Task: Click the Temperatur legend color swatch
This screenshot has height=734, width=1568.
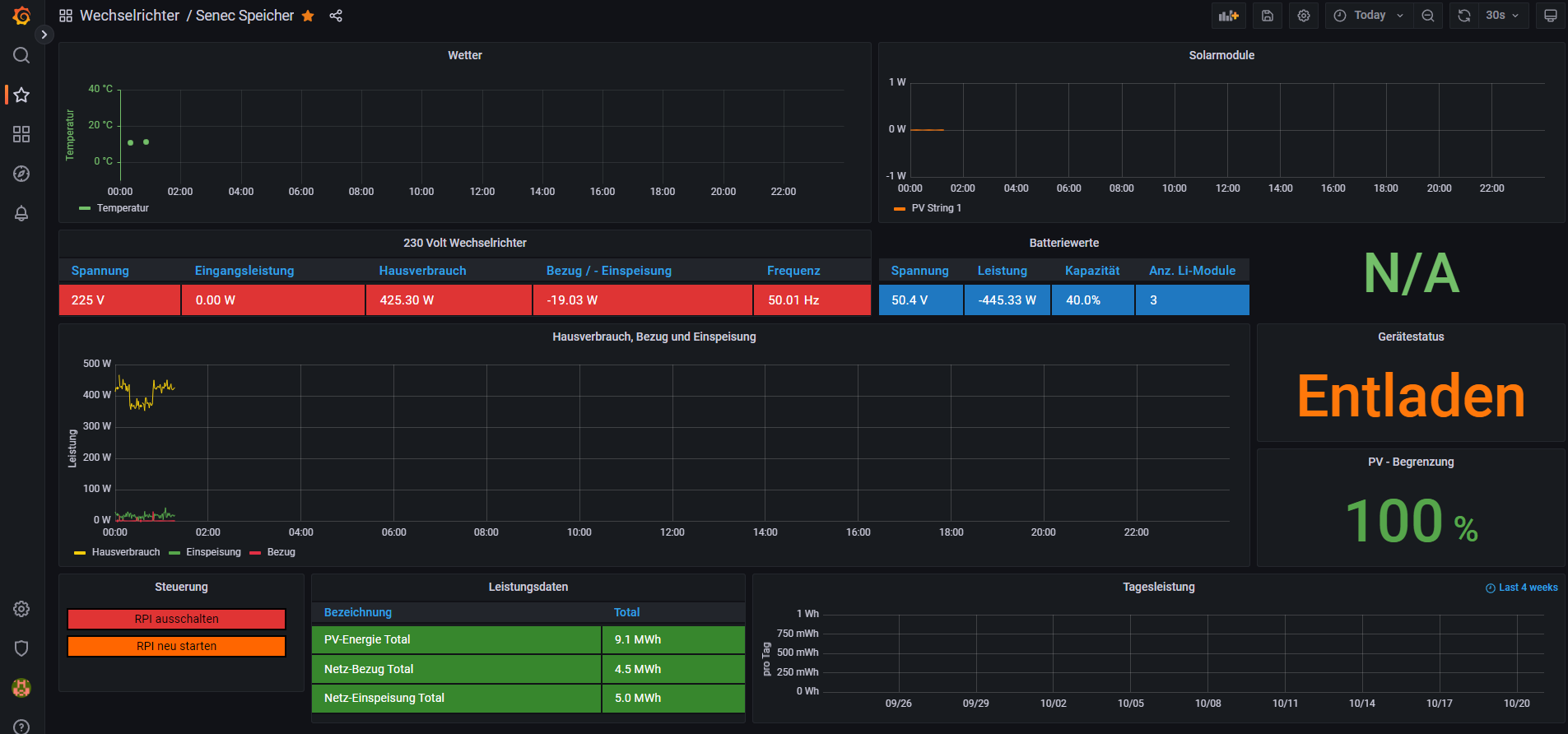Action: 84,208
